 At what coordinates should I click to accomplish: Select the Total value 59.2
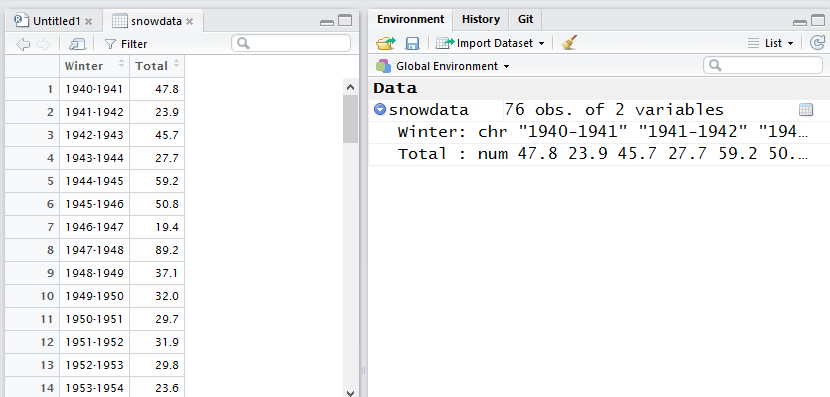157,181
